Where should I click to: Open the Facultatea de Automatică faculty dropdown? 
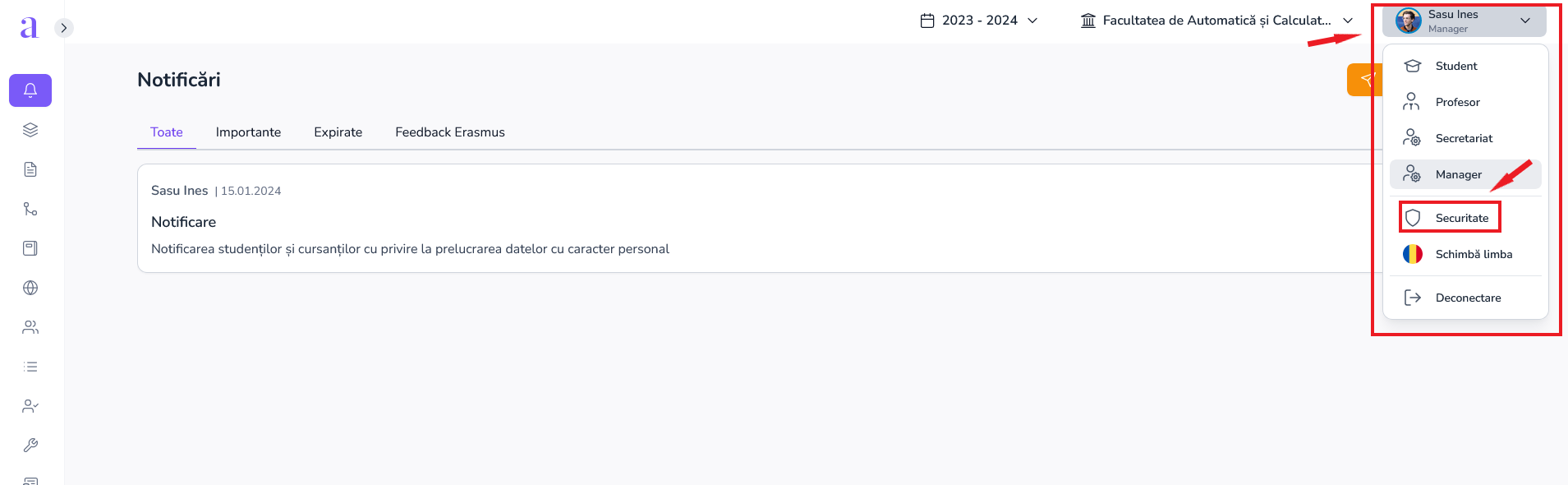click(1217, 21)
